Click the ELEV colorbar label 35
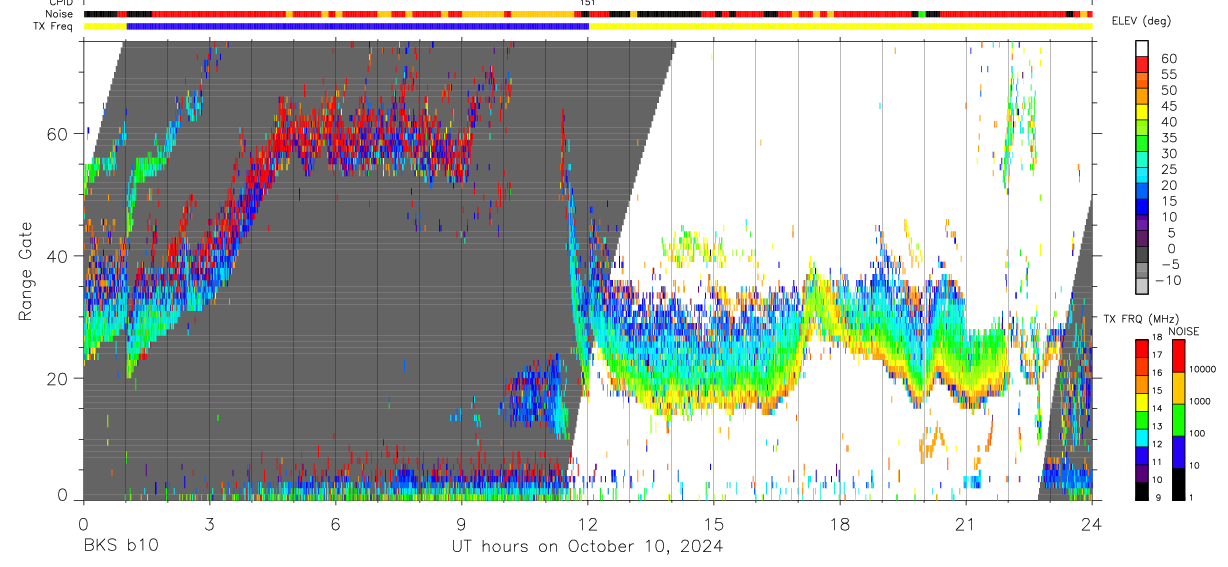The width and height of the screenshot is (1228, 567). coord(1168,138)
